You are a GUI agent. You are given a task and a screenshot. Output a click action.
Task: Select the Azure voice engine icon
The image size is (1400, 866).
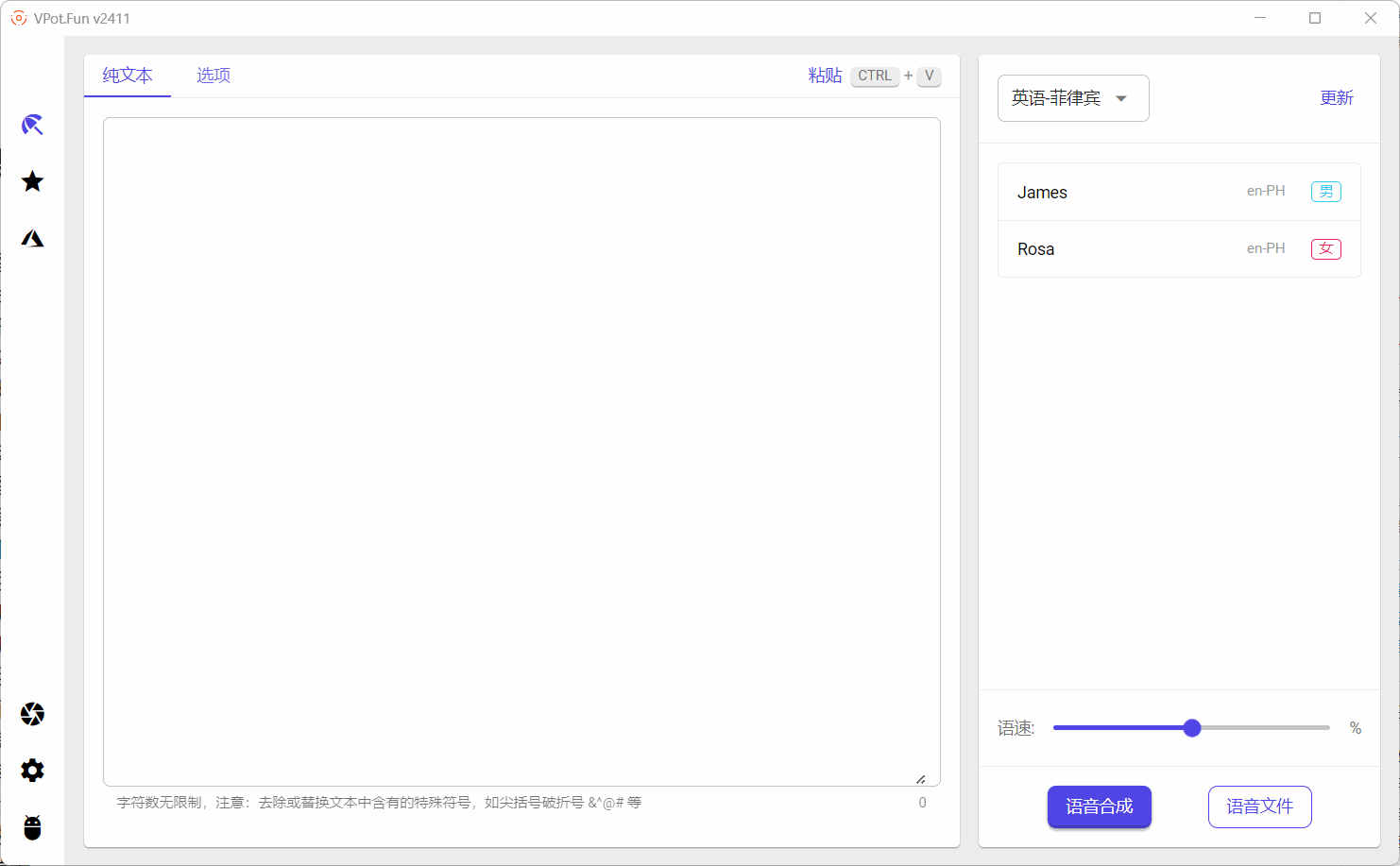pyautogui.click(x=32, y=237)
